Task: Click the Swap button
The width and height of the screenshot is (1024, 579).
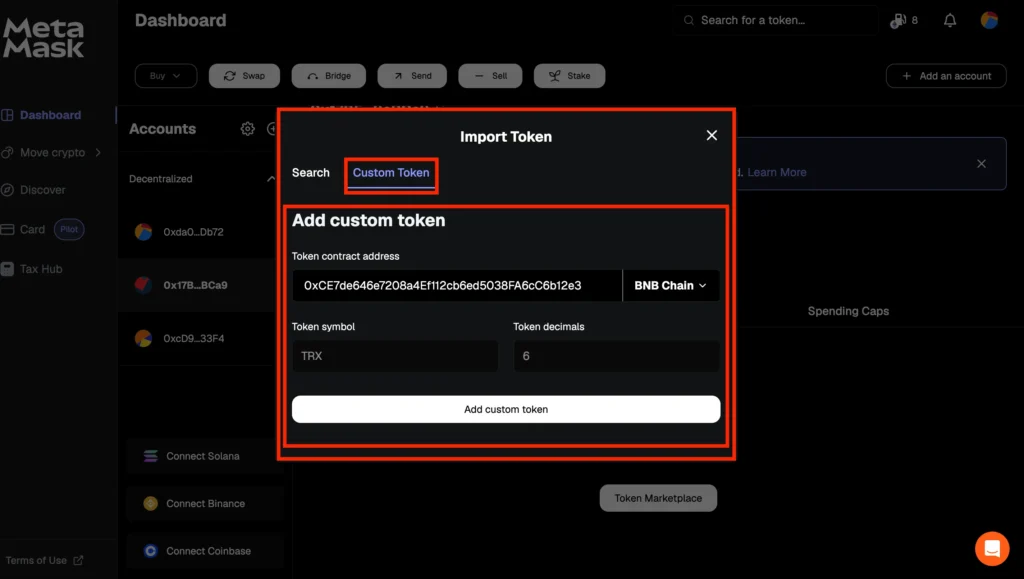Action: coord(244,76)
